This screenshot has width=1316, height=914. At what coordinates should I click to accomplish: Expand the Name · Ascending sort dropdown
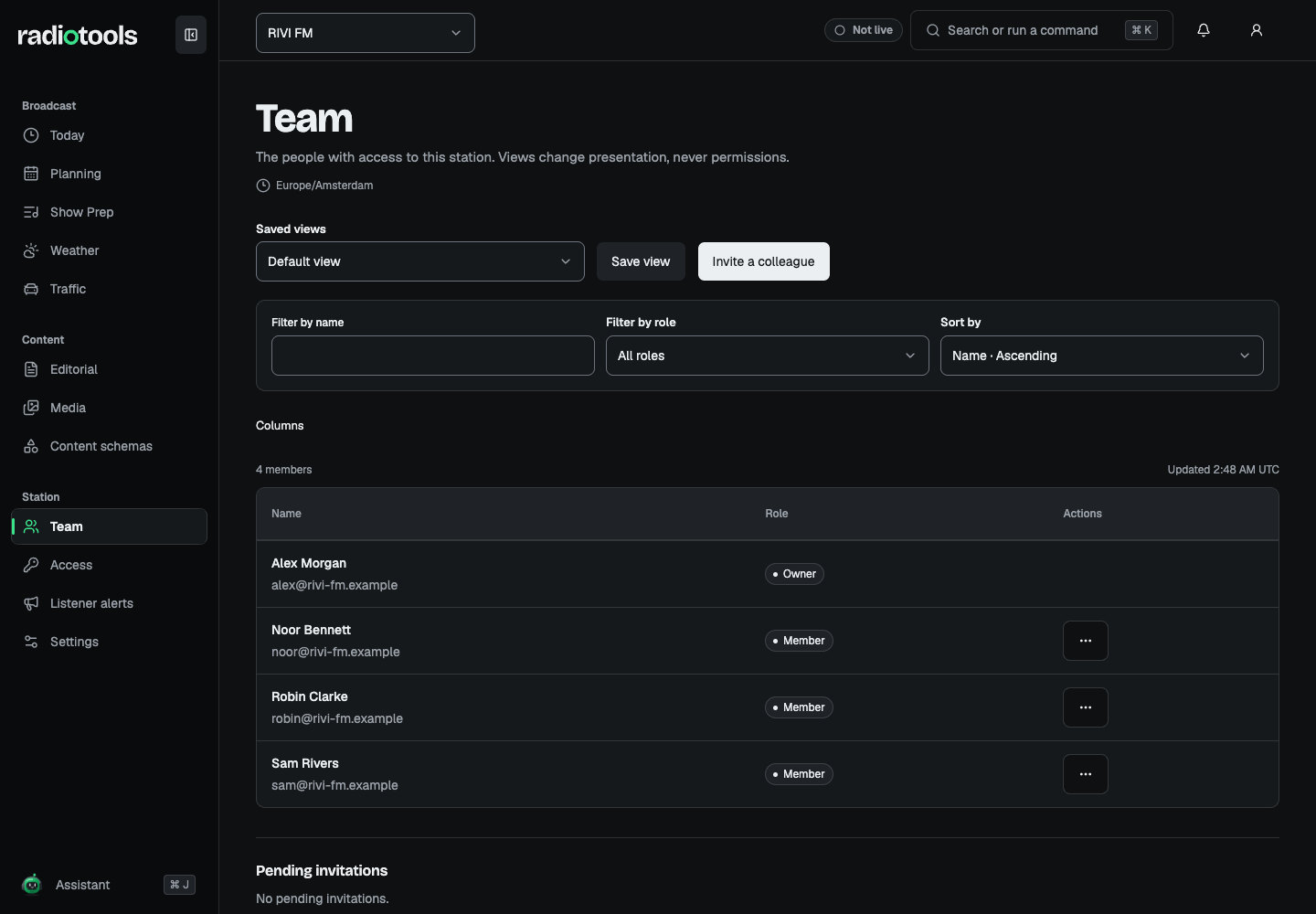pos(1102,356)
